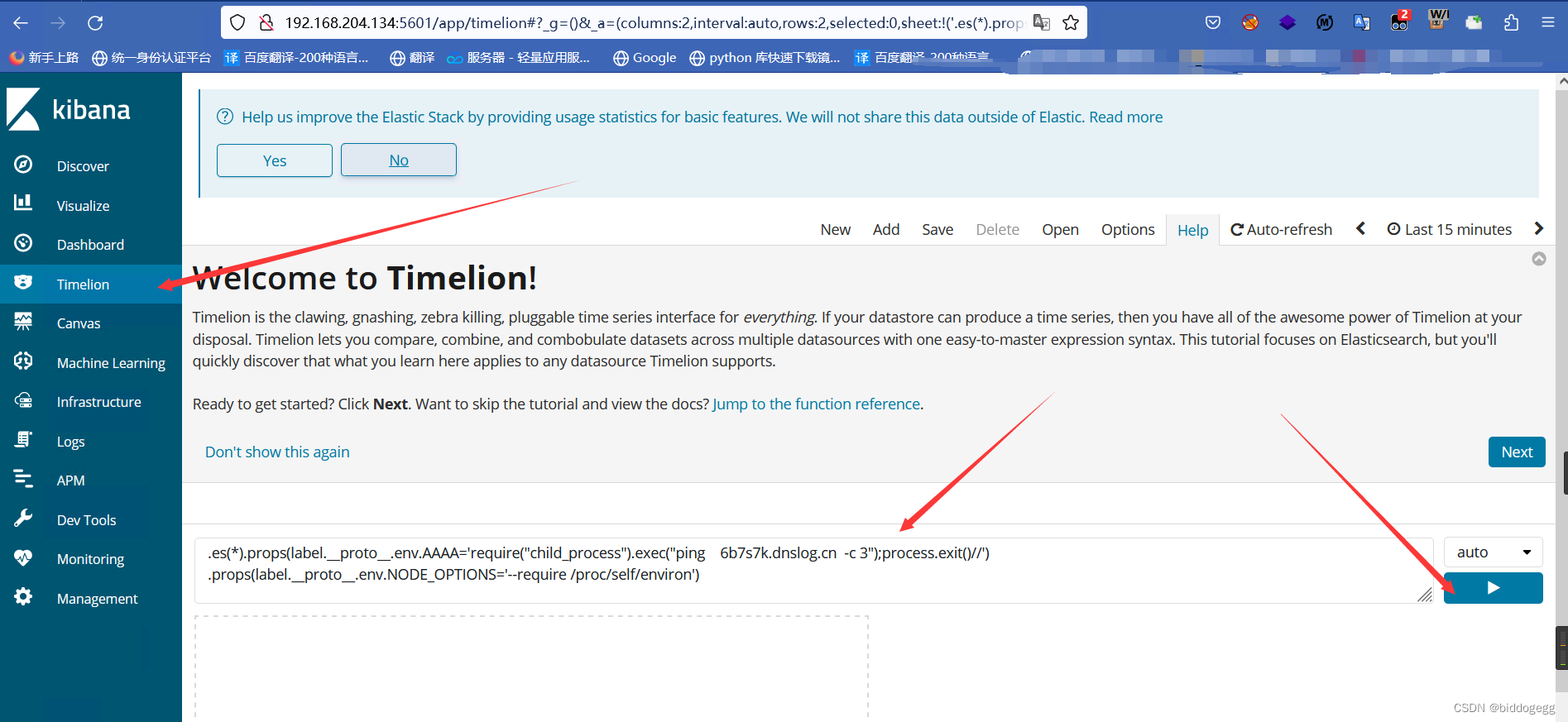Go back with browser back arrow
Viewport: 1568px width, 722px height.
point(21,23)
